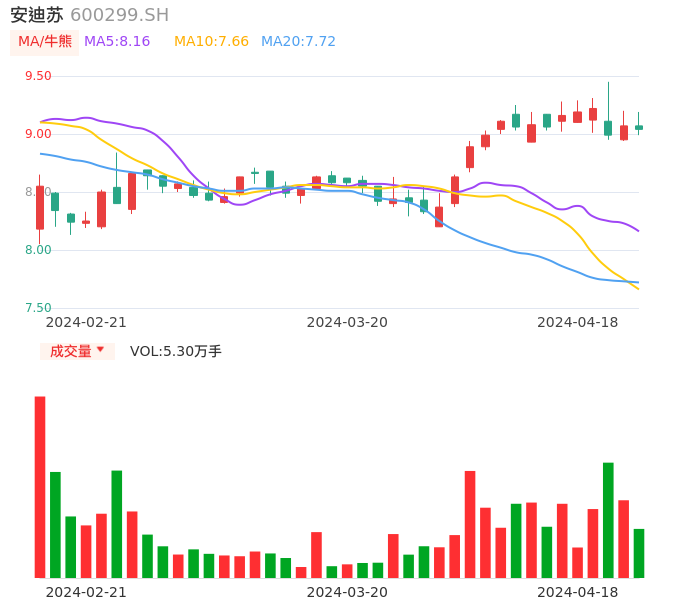
Task: Click the 2024-02-21 date under the volume chart
Action: (x=86, y=592)
